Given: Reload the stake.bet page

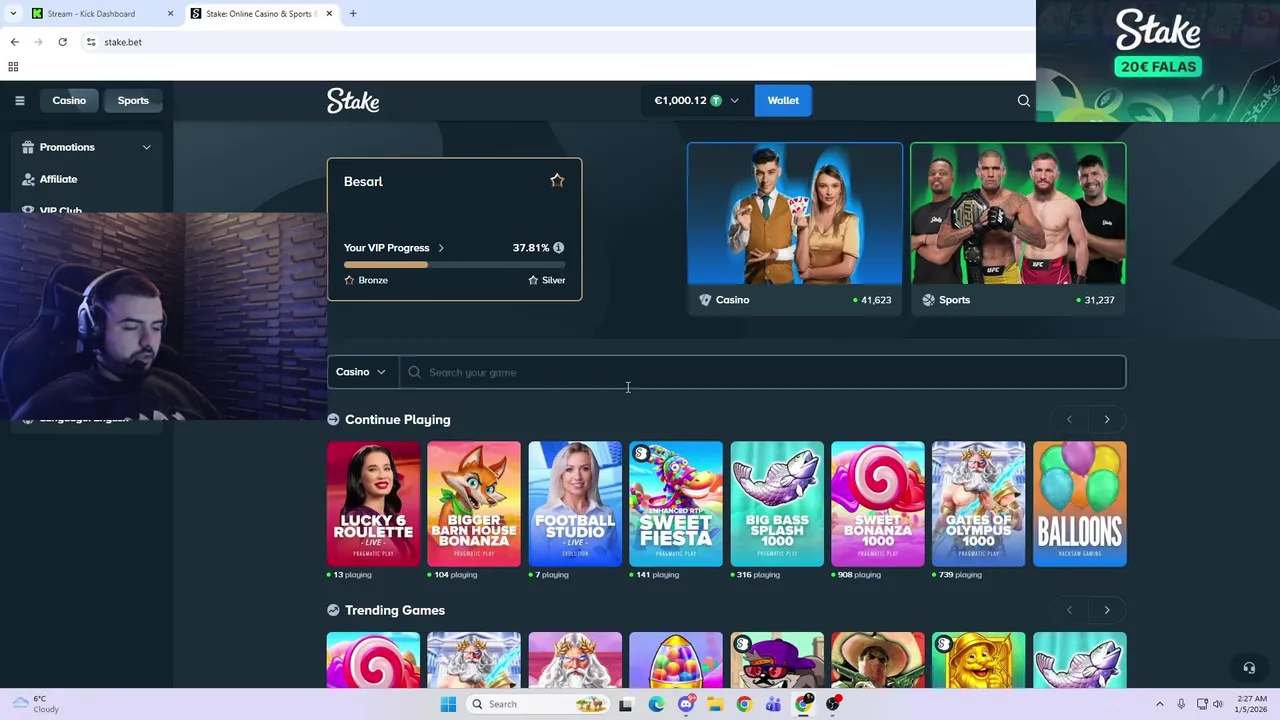Looking at the screenshot, I should (62, 42).
